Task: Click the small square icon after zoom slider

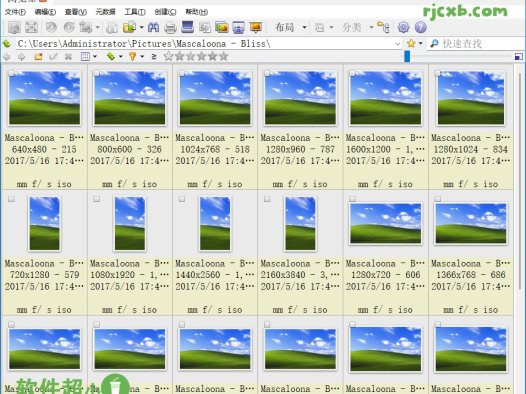Action: (519, 57)
